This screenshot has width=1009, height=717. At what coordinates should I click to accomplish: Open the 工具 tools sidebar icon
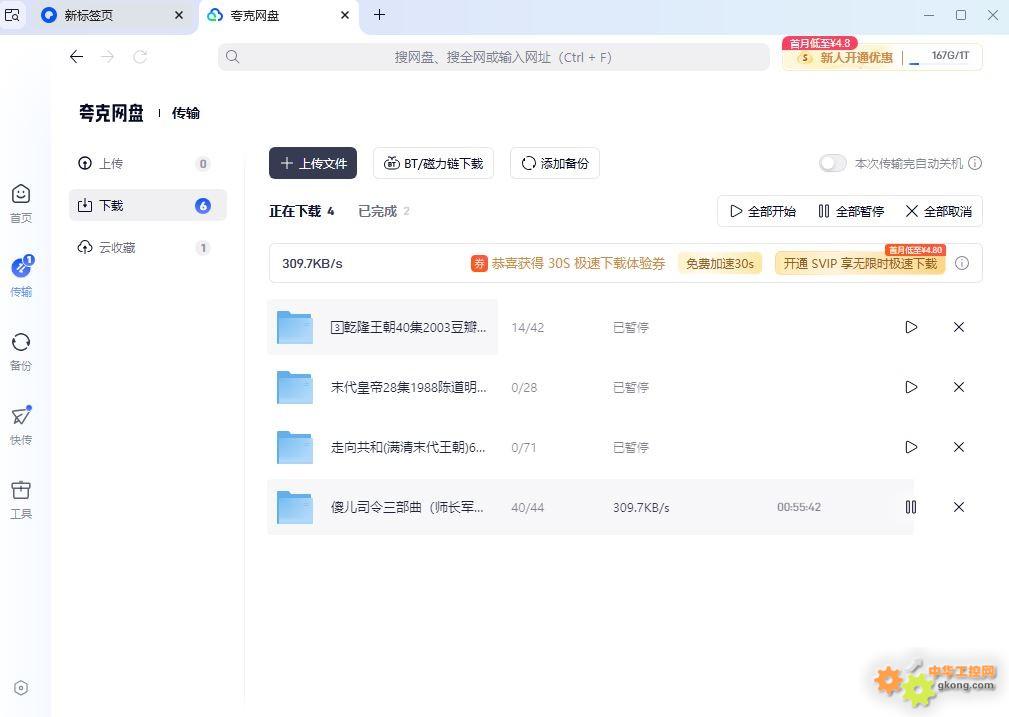tap(21, 499)
